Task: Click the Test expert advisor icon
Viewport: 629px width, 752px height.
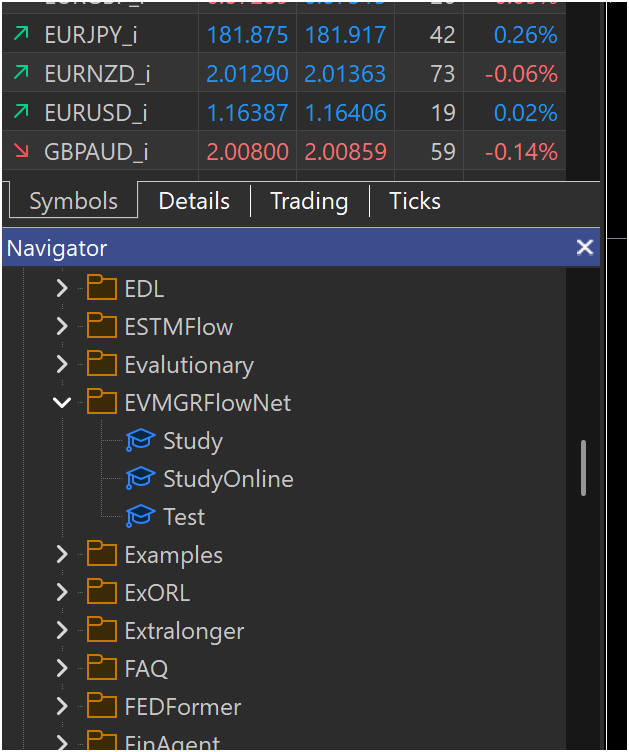Action: click(x=140, y=517)
